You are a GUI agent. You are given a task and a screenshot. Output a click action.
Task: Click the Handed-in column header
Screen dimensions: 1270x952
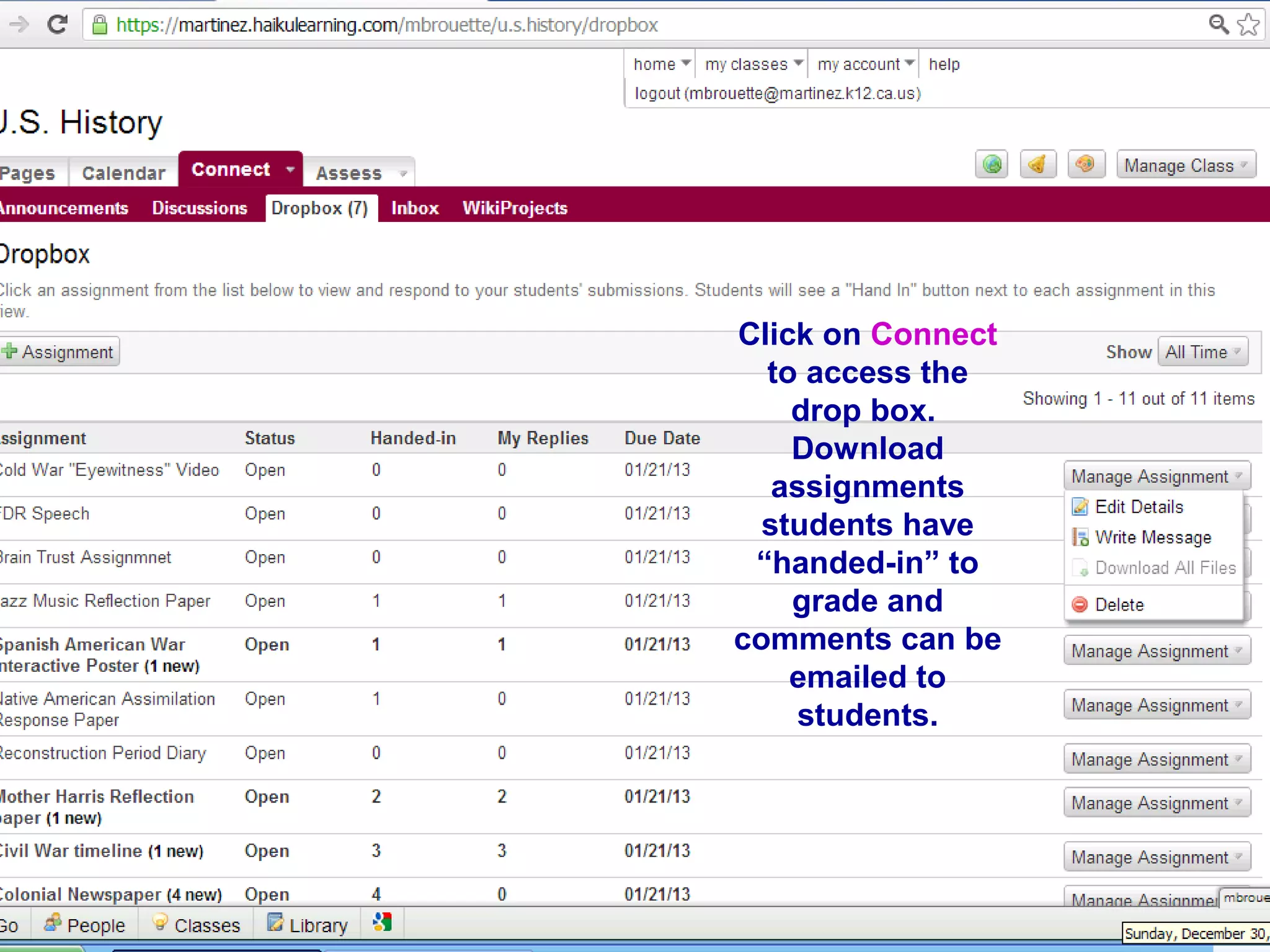pos(413,438)
